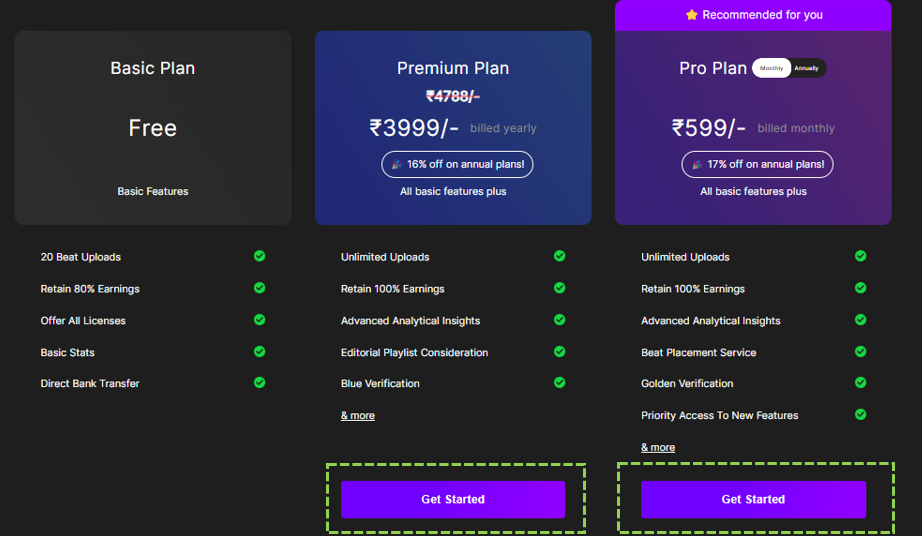Switch Pro Plan billing to Annually
The height and width of the screenshot is (536, 922).
tap(807, 68)
